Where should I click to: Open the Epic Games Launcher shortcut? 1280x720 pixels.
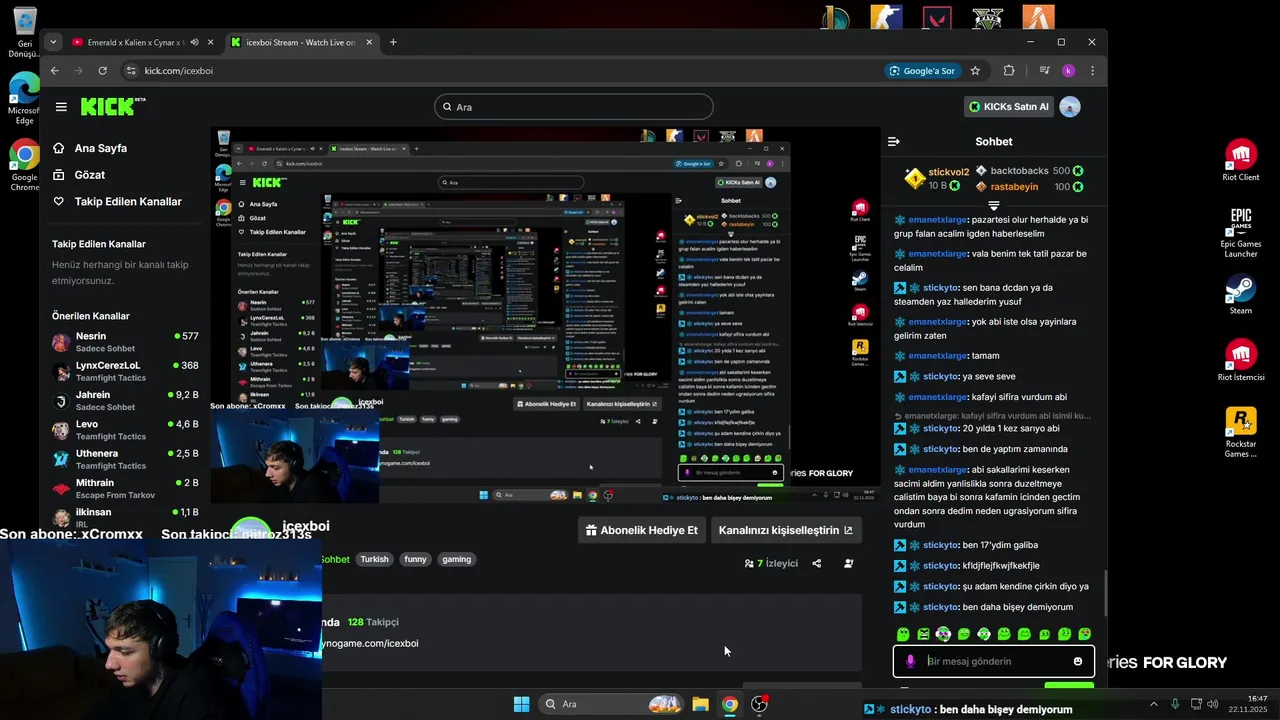tap(1241, 232)
